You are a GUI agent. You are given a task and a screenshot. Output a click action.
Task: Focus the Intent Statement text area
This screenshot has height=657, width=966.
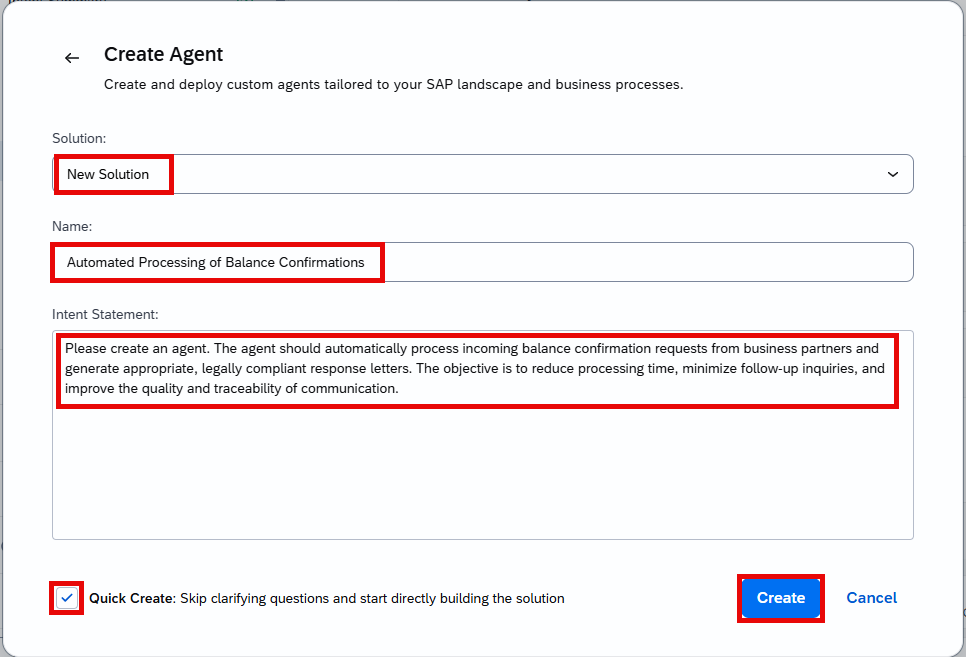coord(482,435)
